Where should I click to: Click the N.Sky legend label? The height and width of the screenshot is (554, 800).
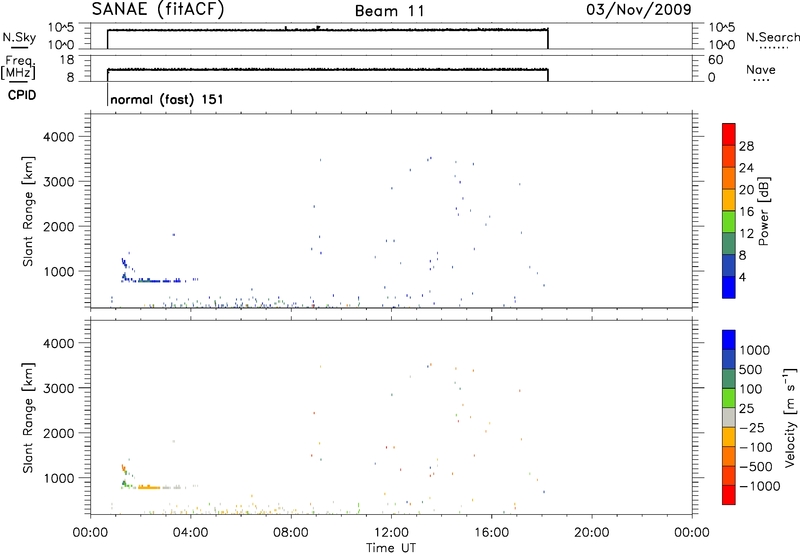19,37
